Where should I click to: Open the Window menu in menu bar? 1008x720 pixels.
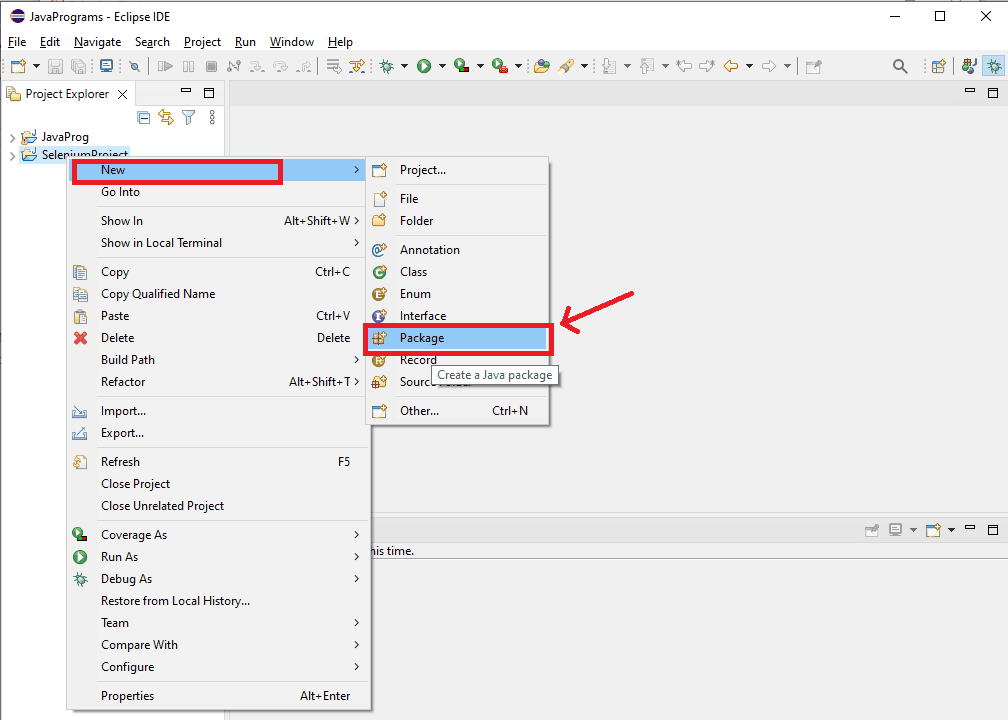[291, 42]
